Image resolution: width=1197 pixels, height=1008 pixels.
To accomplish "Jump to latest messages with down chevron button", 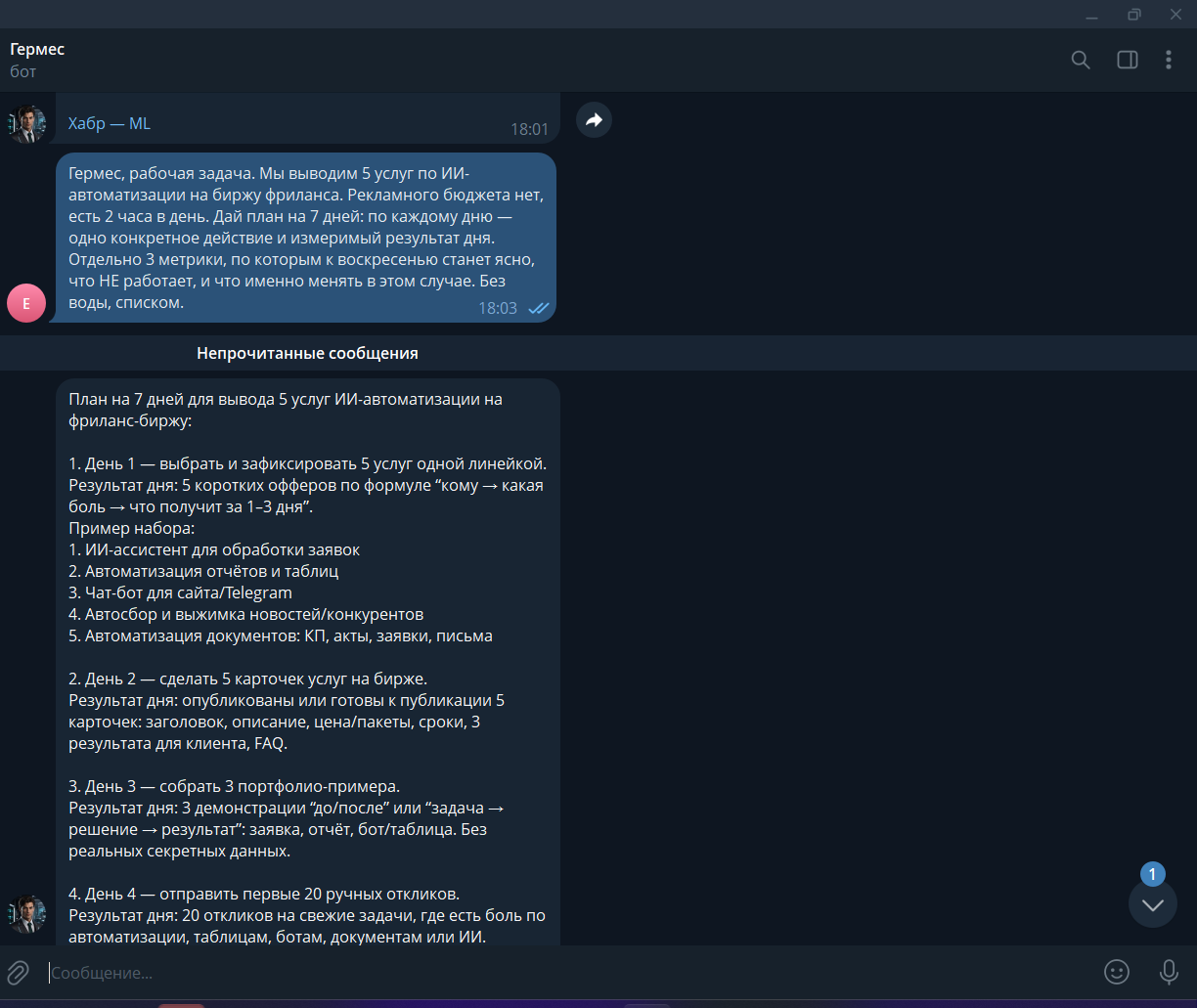I will [1153, 904].
